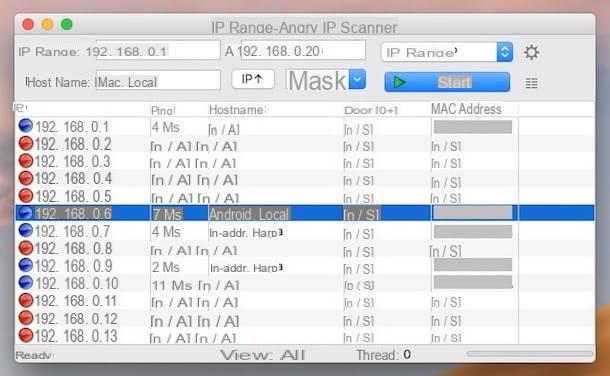This screenshot has height=376, width=610.
Task: Click the ending IP field 192.168.0.20
Action: tap(303, 51)
